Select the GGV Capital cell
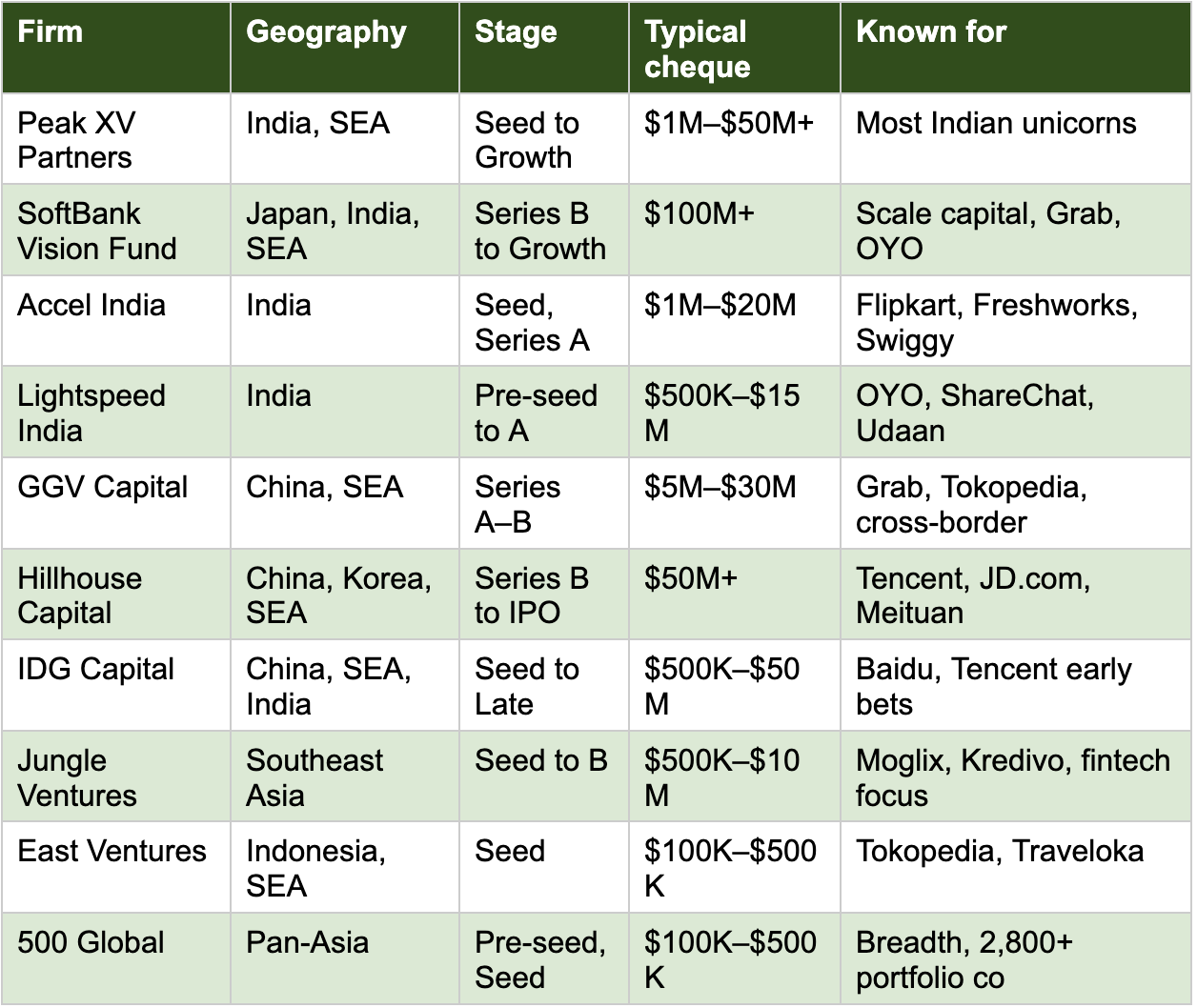 click(116, 503)
